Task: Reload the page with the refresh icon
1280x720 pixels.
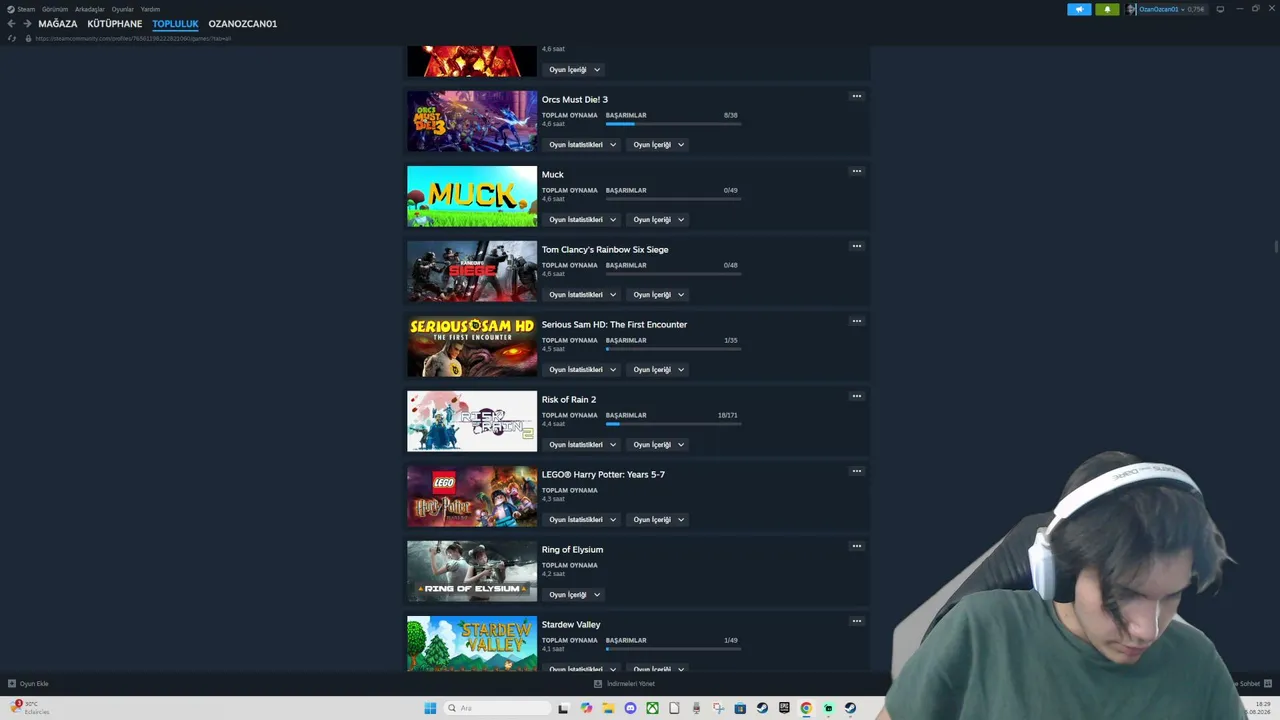Action: tap(12, 38)
